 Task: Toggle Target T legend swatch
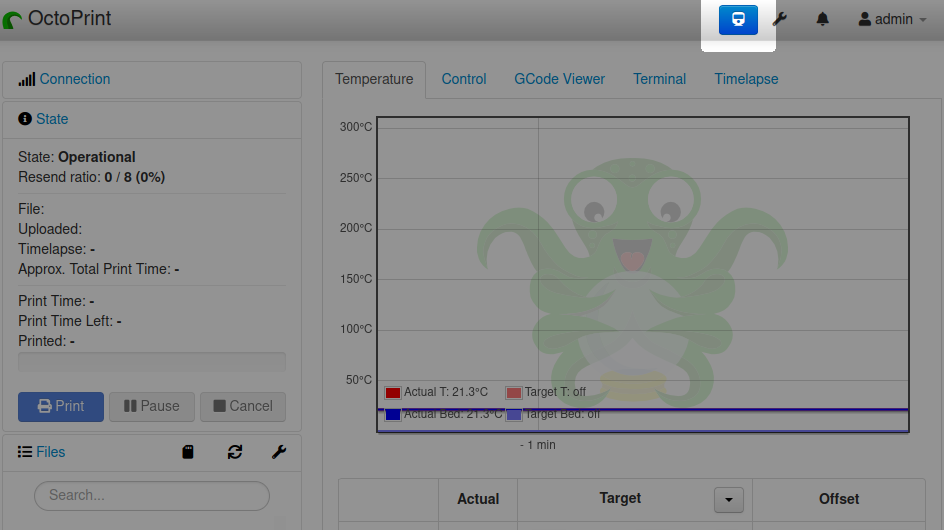coord(514,393)
